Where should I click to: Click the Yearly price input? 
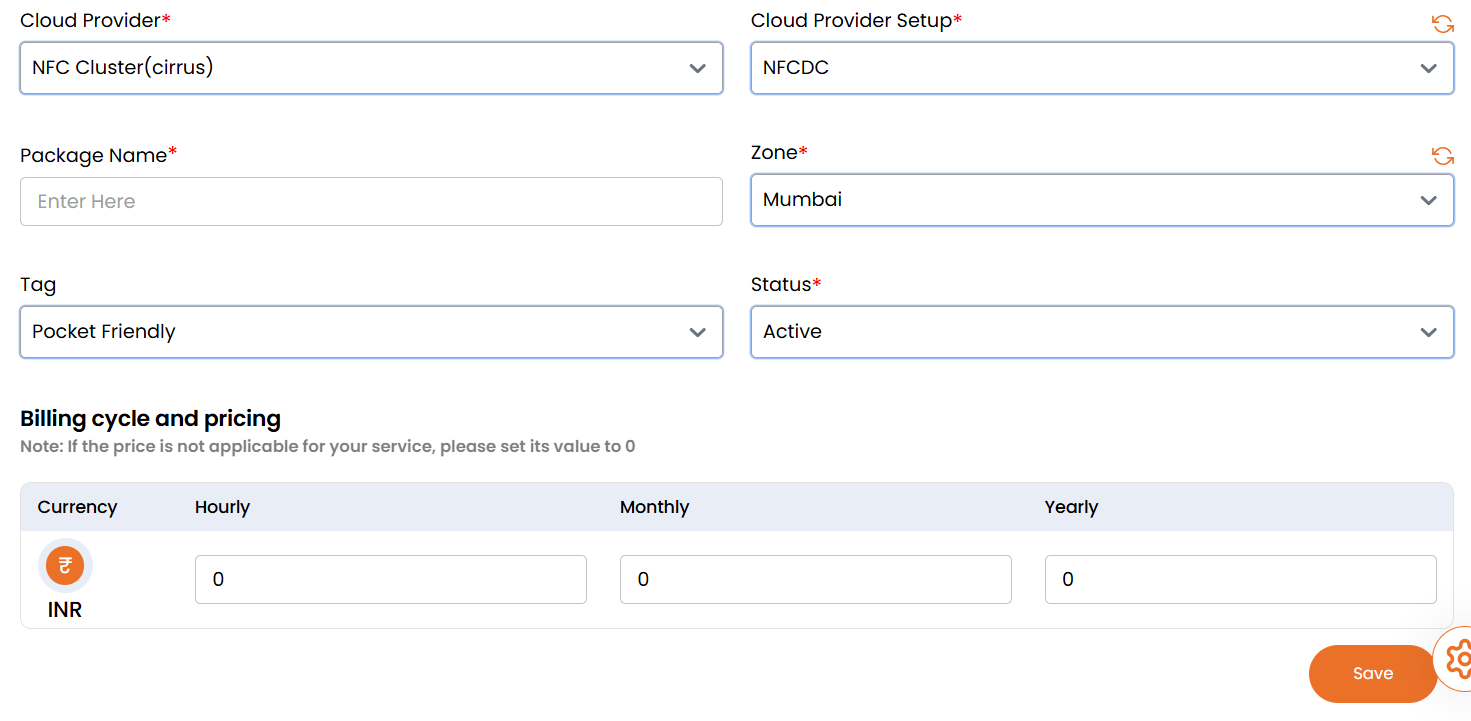coord(1240,580)
